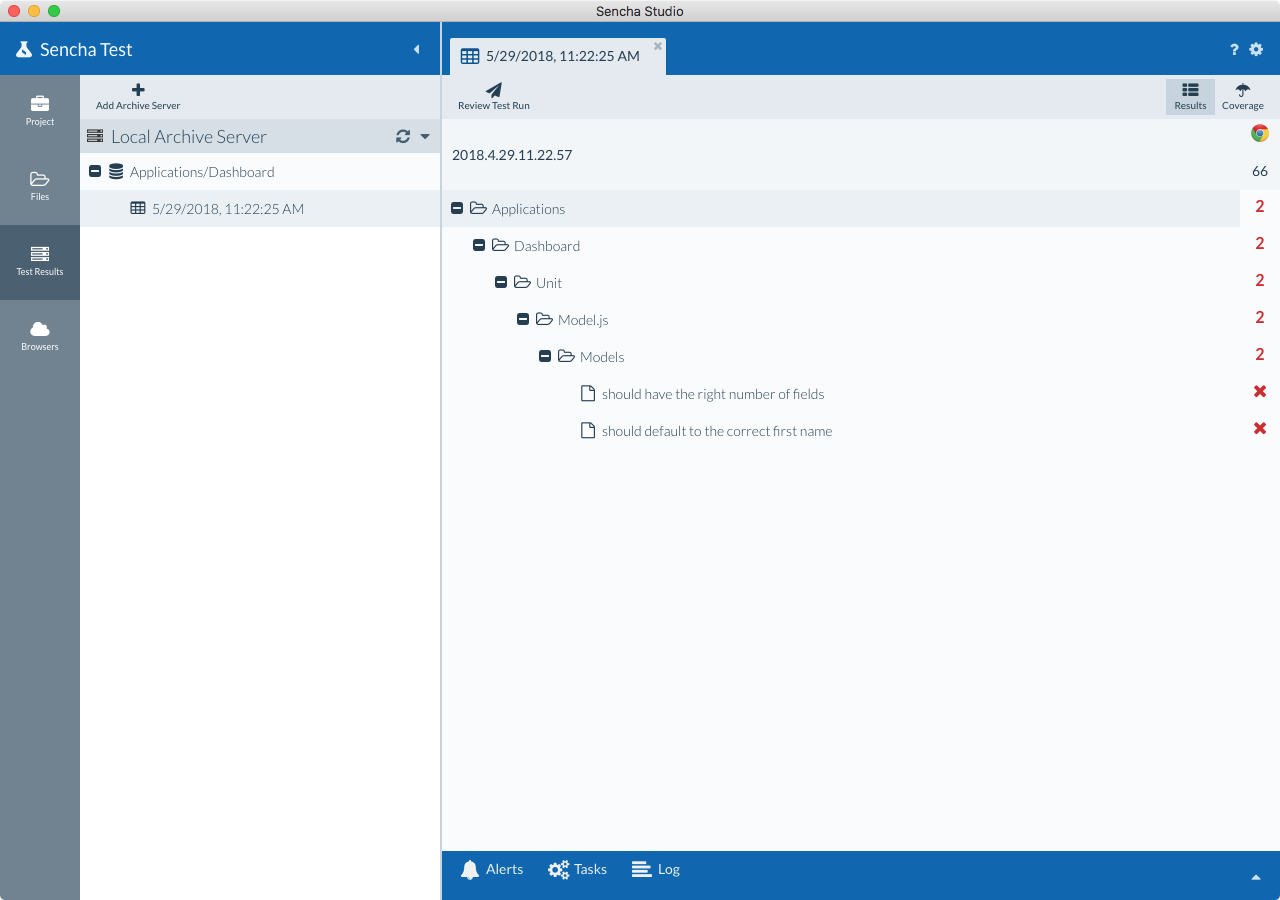1280x900 pixels.
Task: Select test 'should default to the correct first name'
Action: pos(716,431)
